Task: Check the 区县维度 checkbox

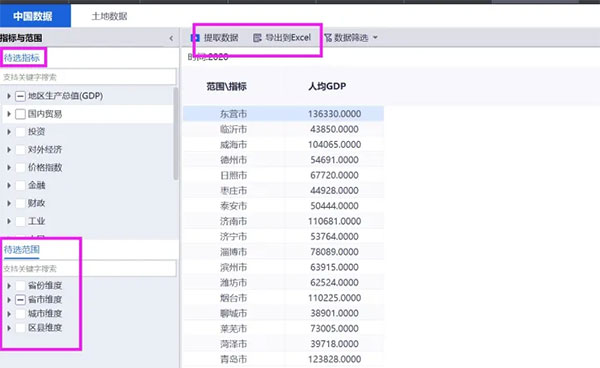Action: [x=20, y=328]
